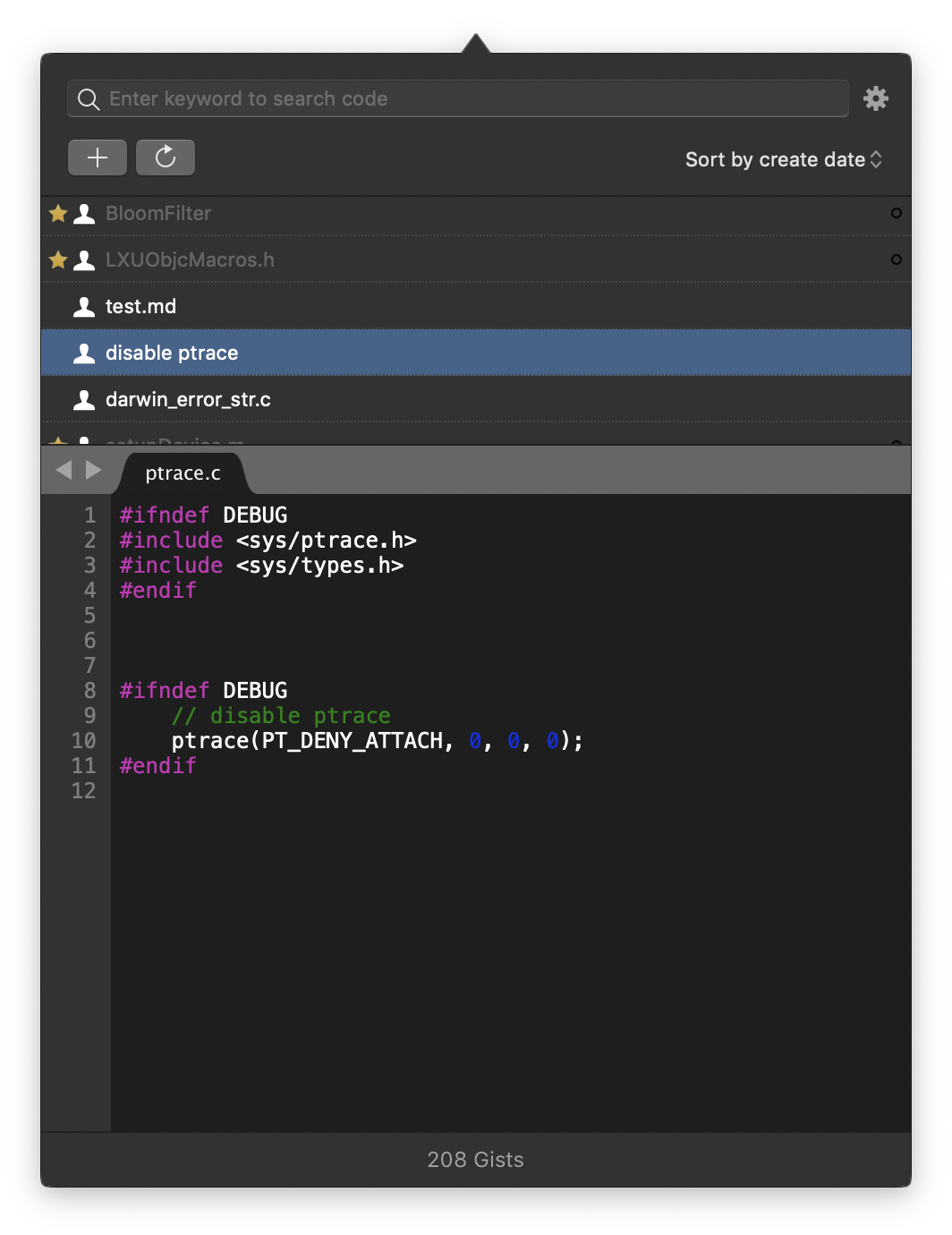This screenshot has height=1235, width=952.
Task: Click the search magnifier icon
Action: [88, 99]
